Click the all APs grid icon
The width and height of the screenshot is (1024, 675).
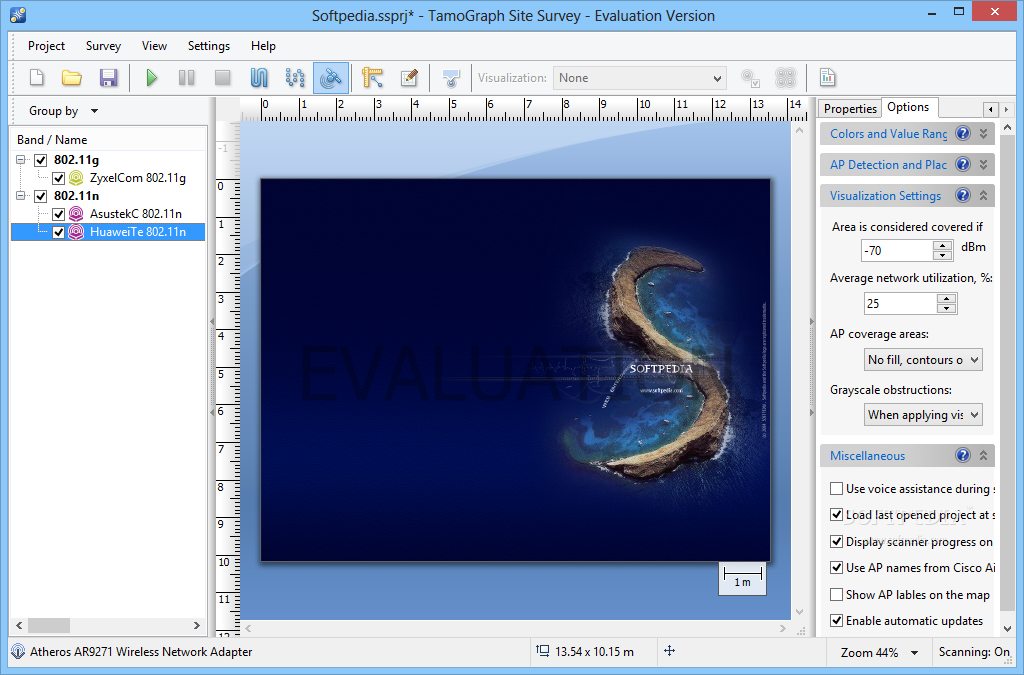pyautogui.click(x=786, y=78)
